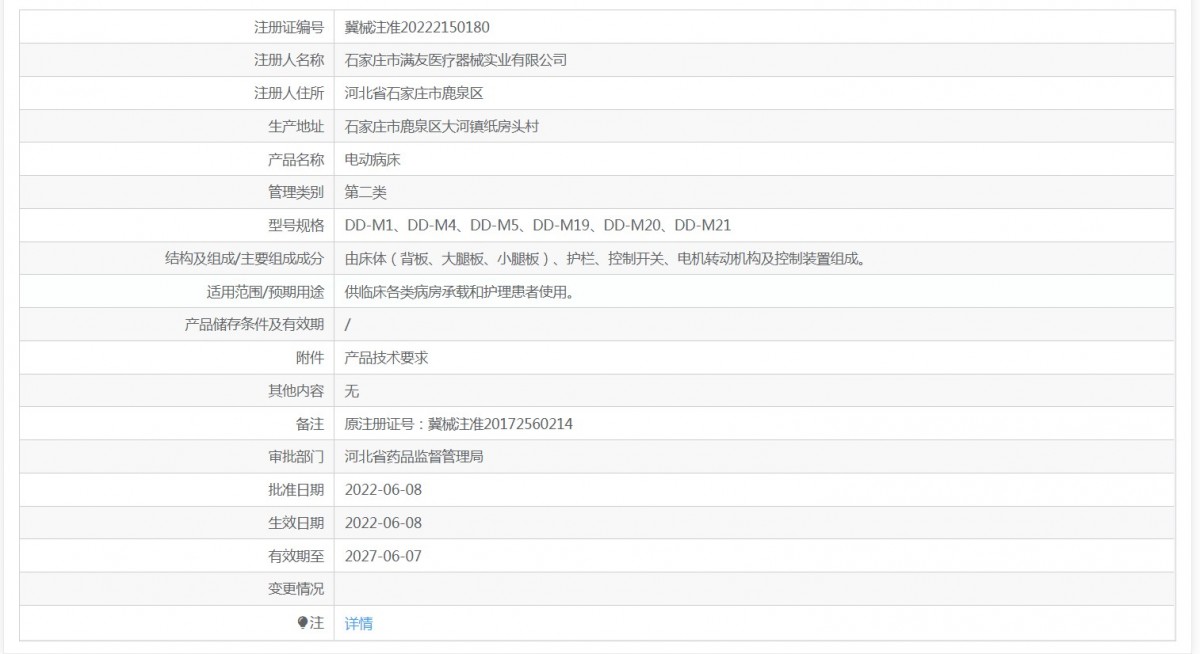The image size is (1200, 654).
Task: Click the 注册人名称 label
Action: click(289, 60)
